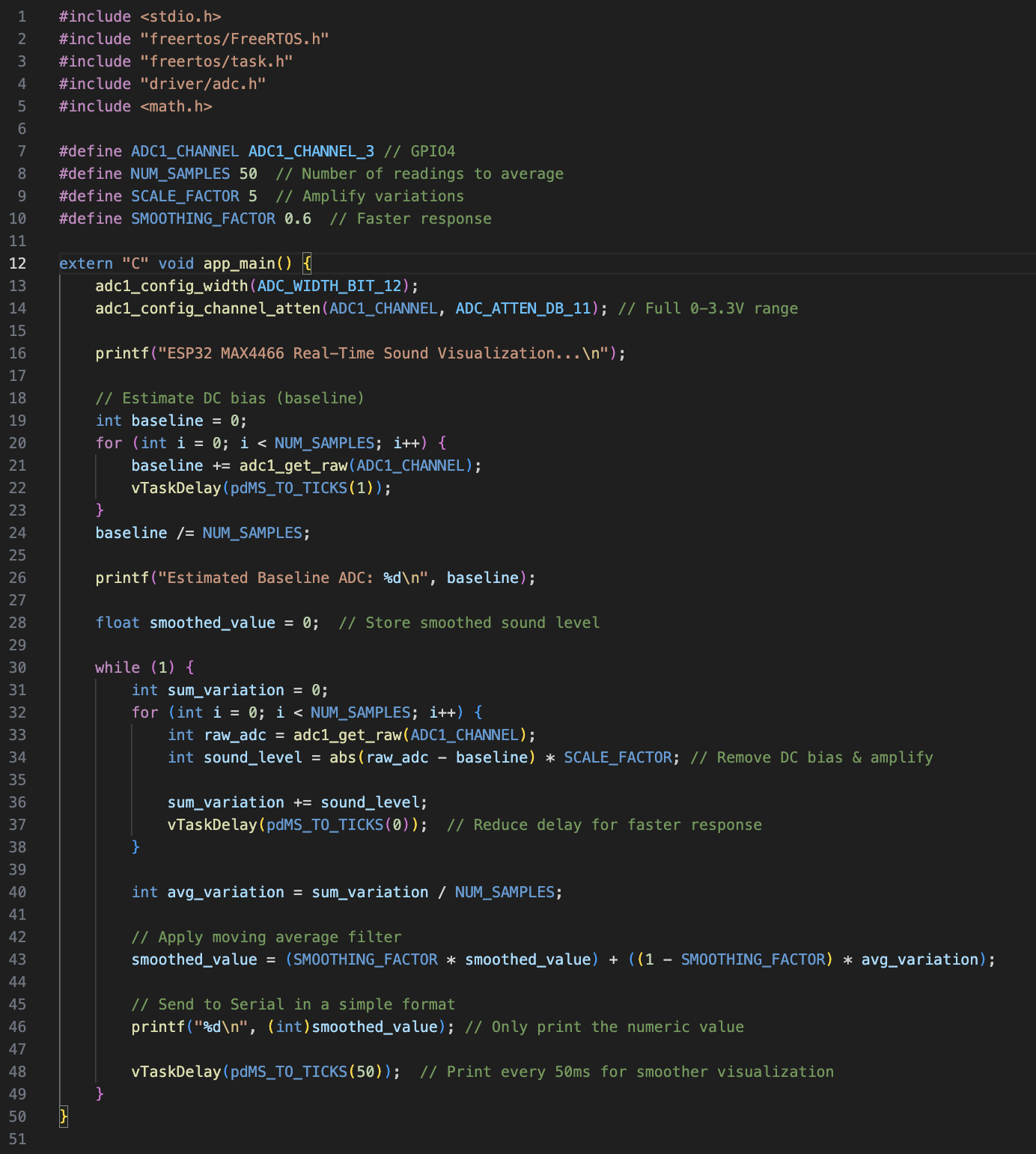Click line number 12 in the gutter

pos(17,263)
